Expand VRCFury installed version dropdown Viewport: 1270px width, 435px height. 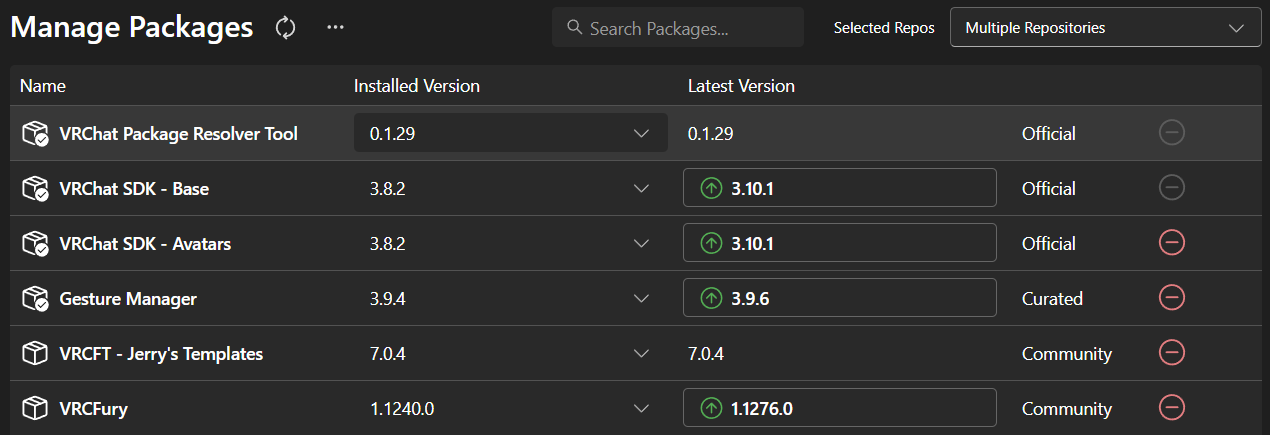coord(641,408)
